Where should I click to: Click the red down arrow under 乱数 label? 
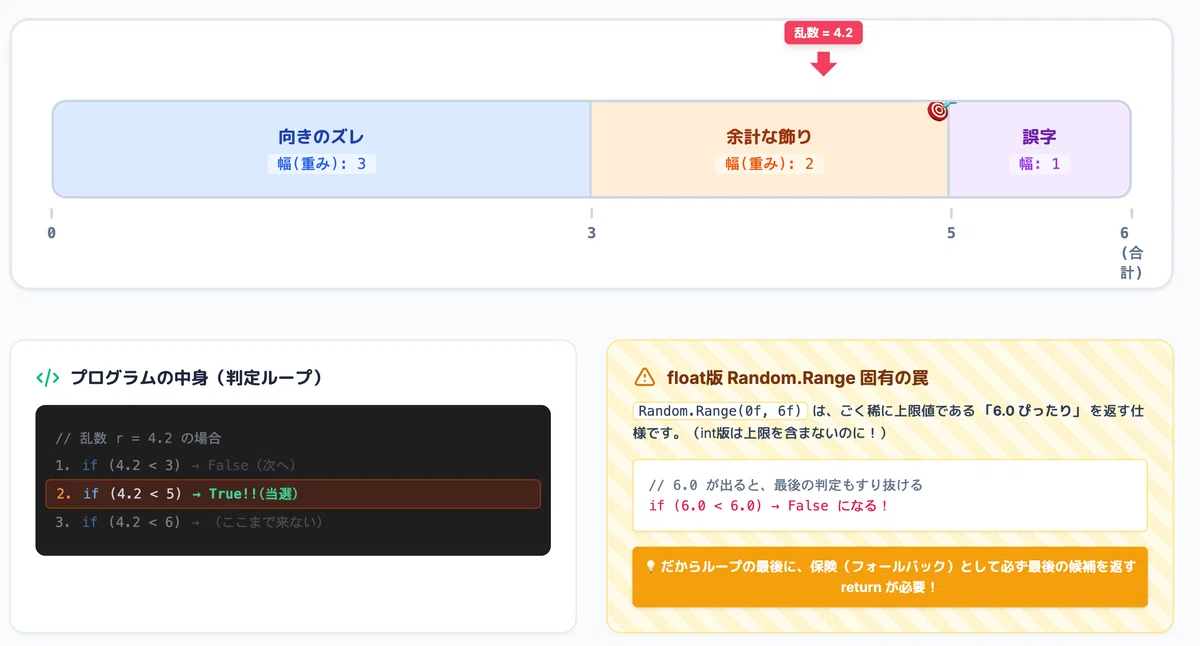pos(823,64)
